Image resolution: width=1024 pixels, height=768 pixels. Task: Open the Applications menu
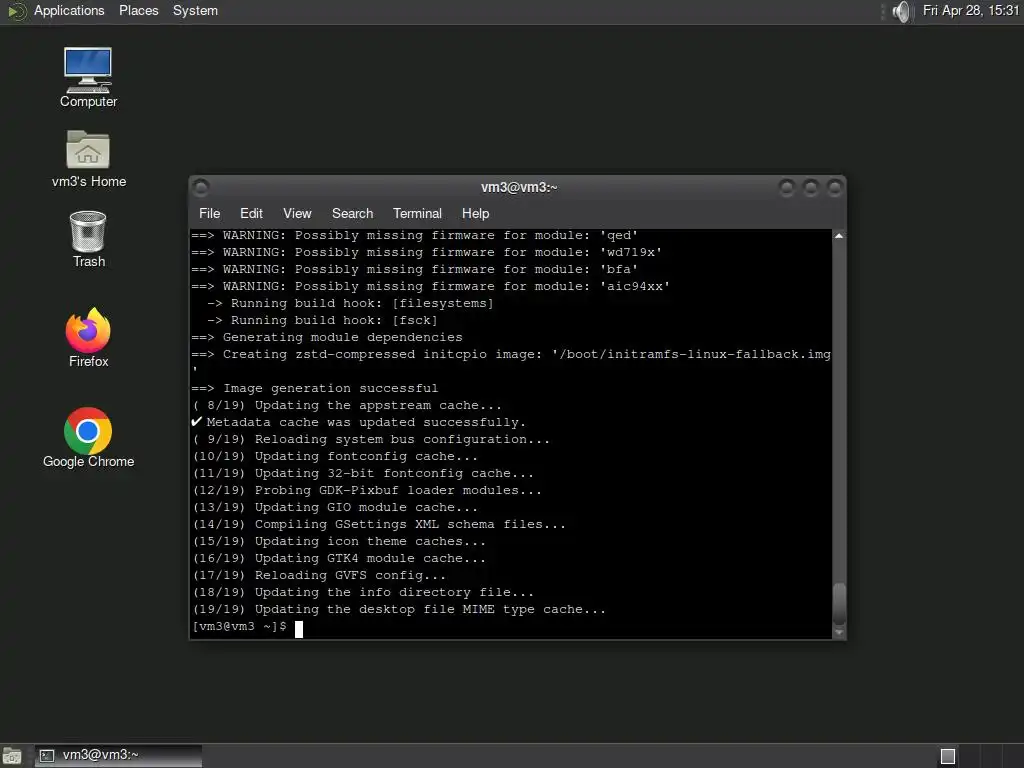point(69,11)
